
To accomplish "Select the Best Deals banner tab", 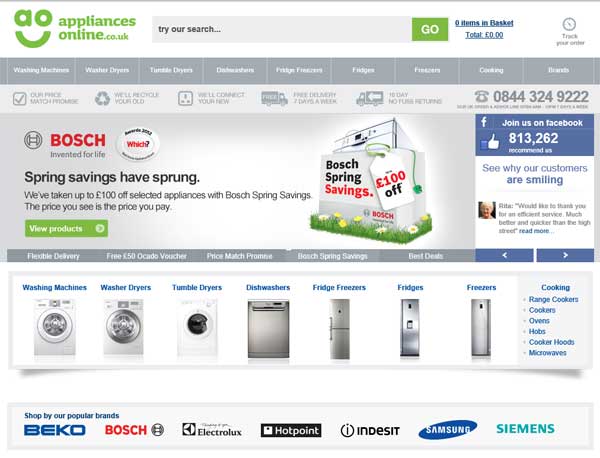I will [426, 256].
